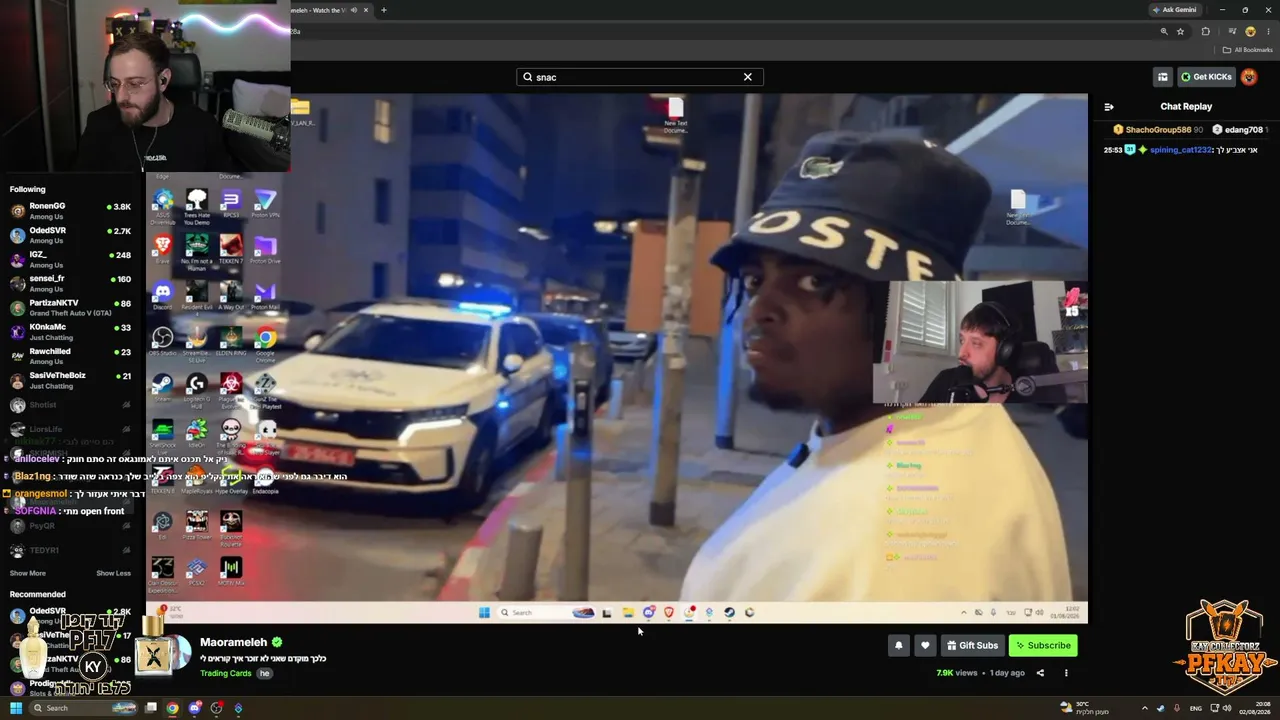Click the Start button in the streamed taskbar
1280x720 pixels.
484,613
